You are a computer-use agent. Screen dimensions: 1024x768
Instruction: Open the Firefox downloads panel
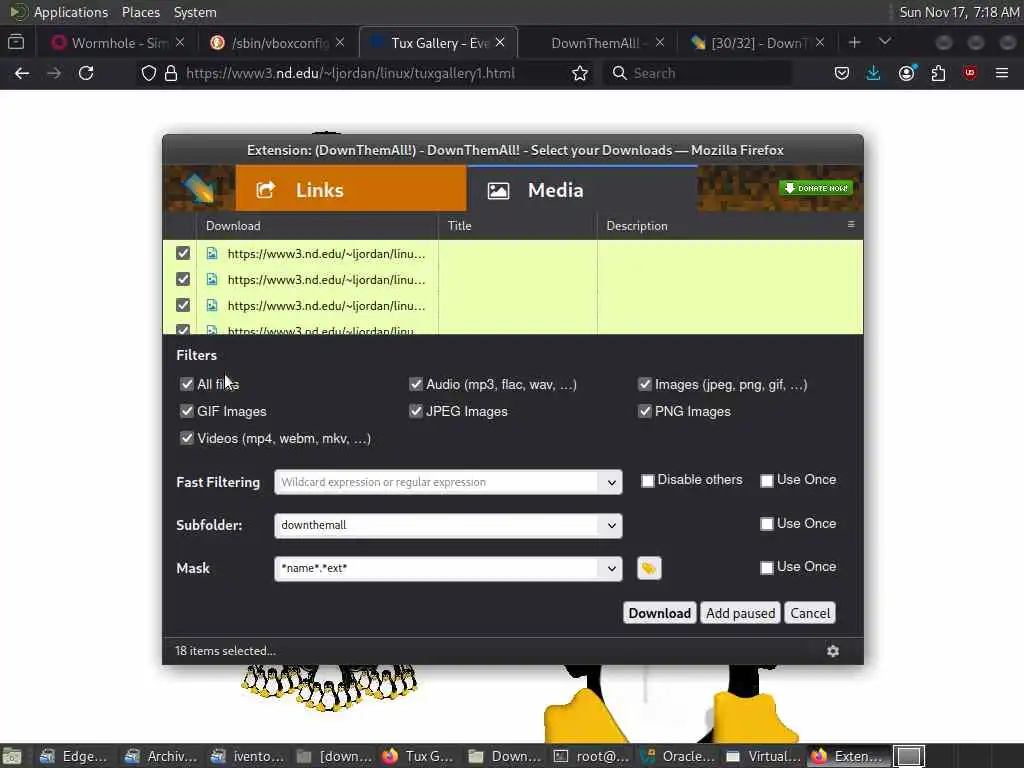coord(873,73)
